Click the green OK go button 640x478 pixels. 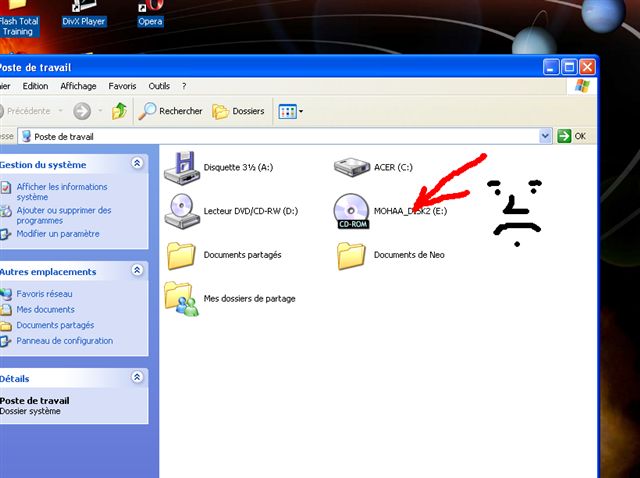click(x=572, y=136)
